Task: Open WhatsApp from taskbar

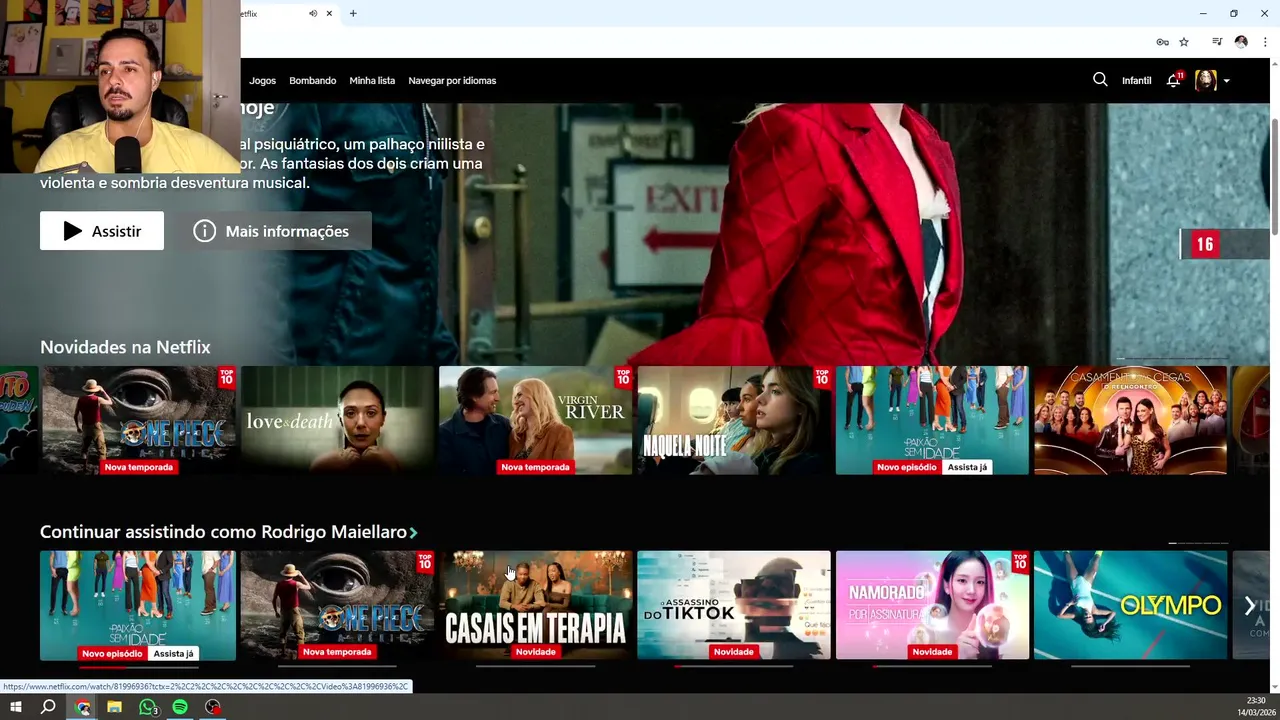Action: coord(148,707)
